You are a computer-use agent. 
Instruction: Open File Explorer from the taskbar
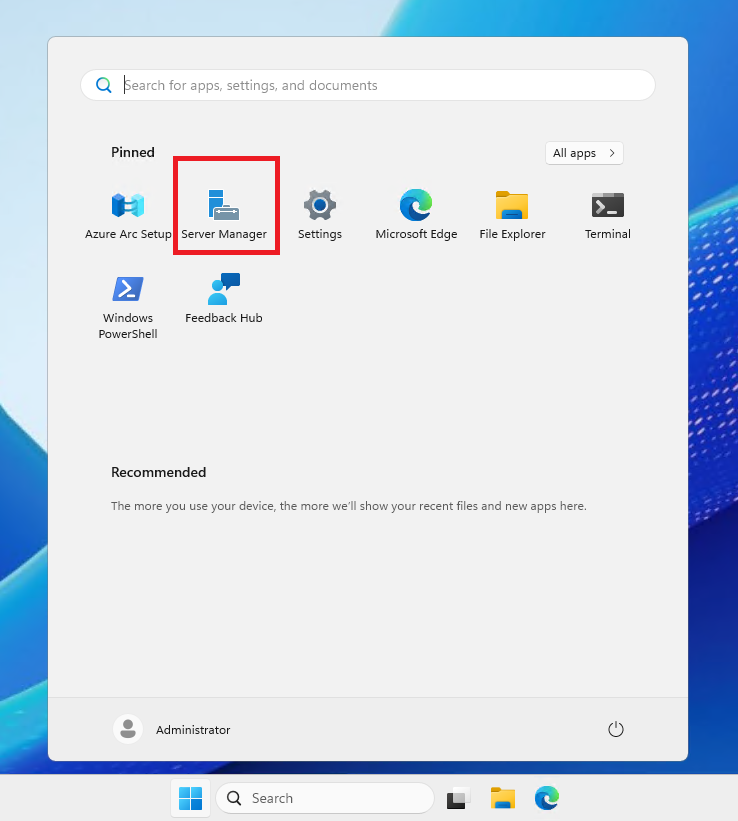coord(503,798)
